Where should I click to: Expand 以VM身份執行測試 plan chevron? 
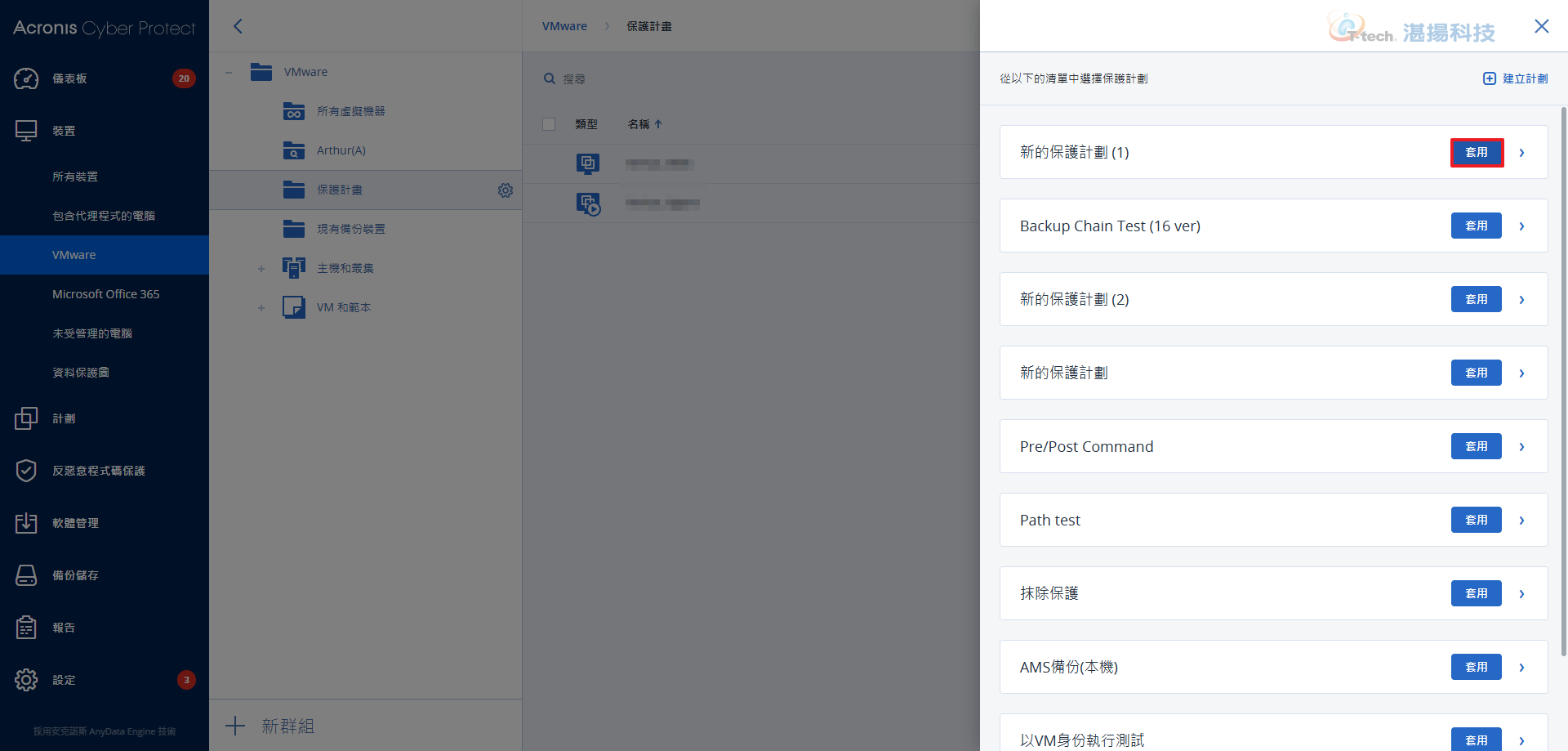(x=1522, y=740)
